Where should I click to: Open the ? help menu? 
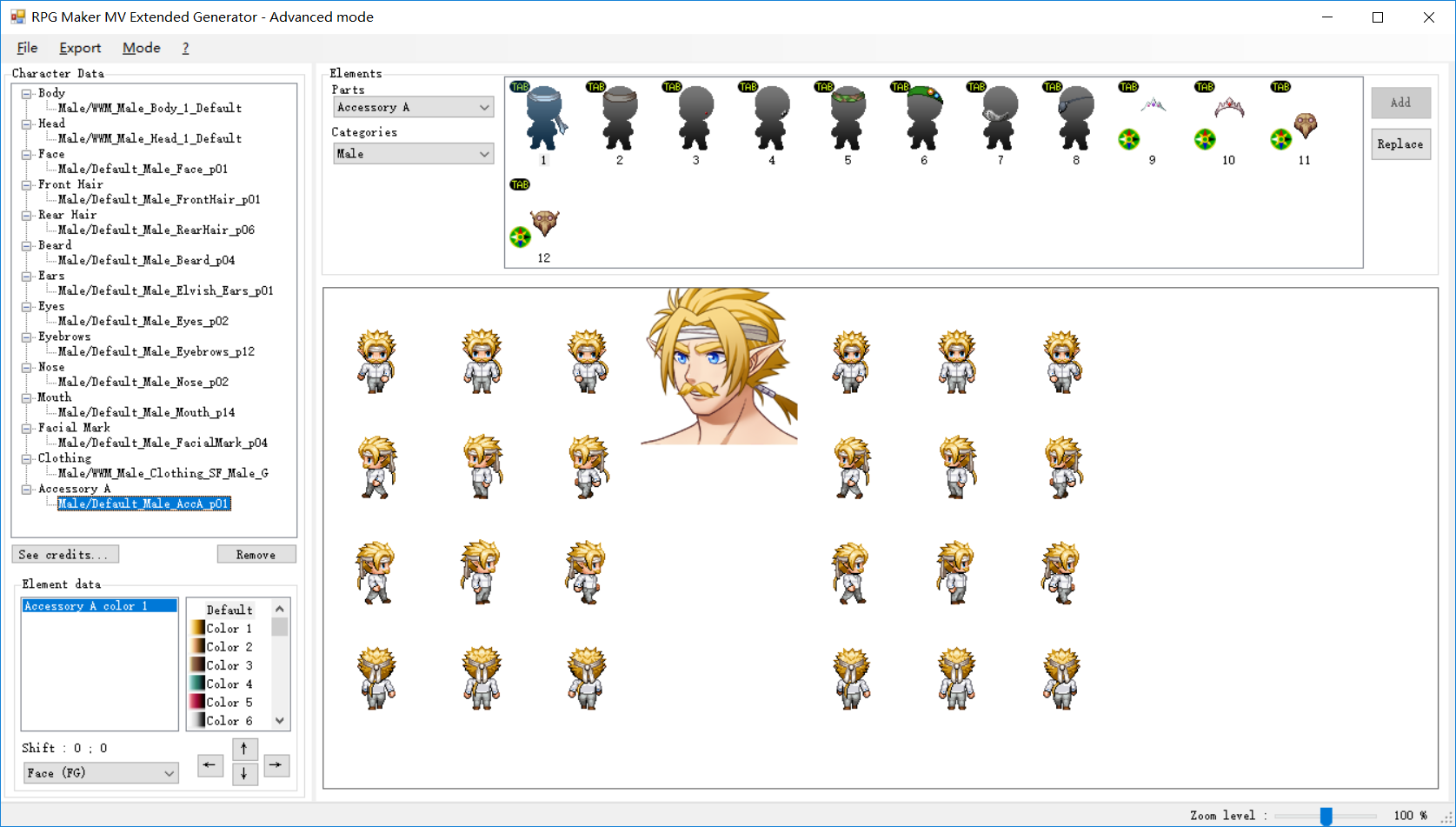(185, 48)
